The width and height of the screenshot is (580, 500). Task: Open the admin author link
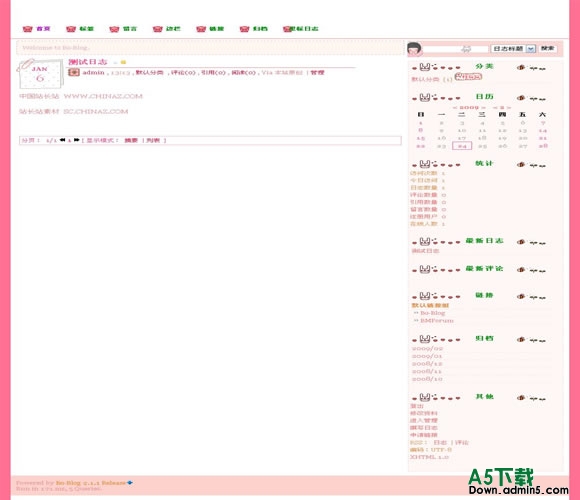coord(93,72)
